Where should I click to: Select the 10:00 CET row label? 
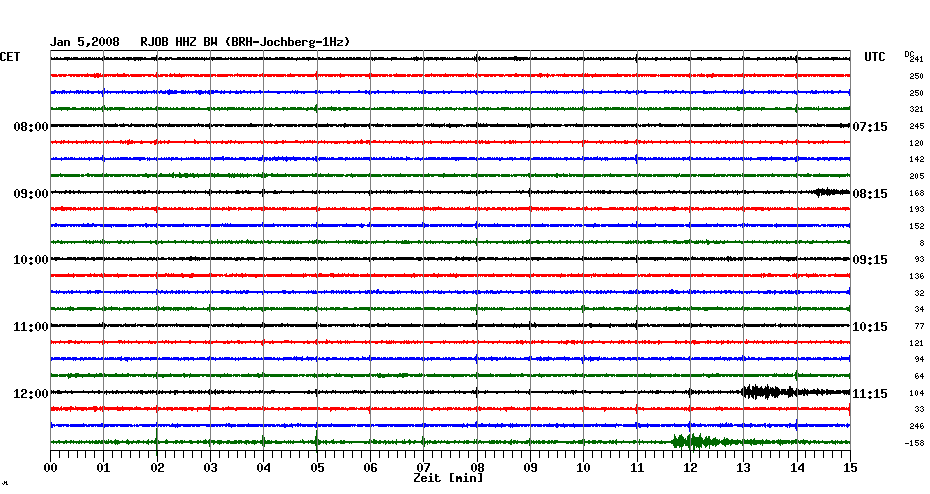31,260
